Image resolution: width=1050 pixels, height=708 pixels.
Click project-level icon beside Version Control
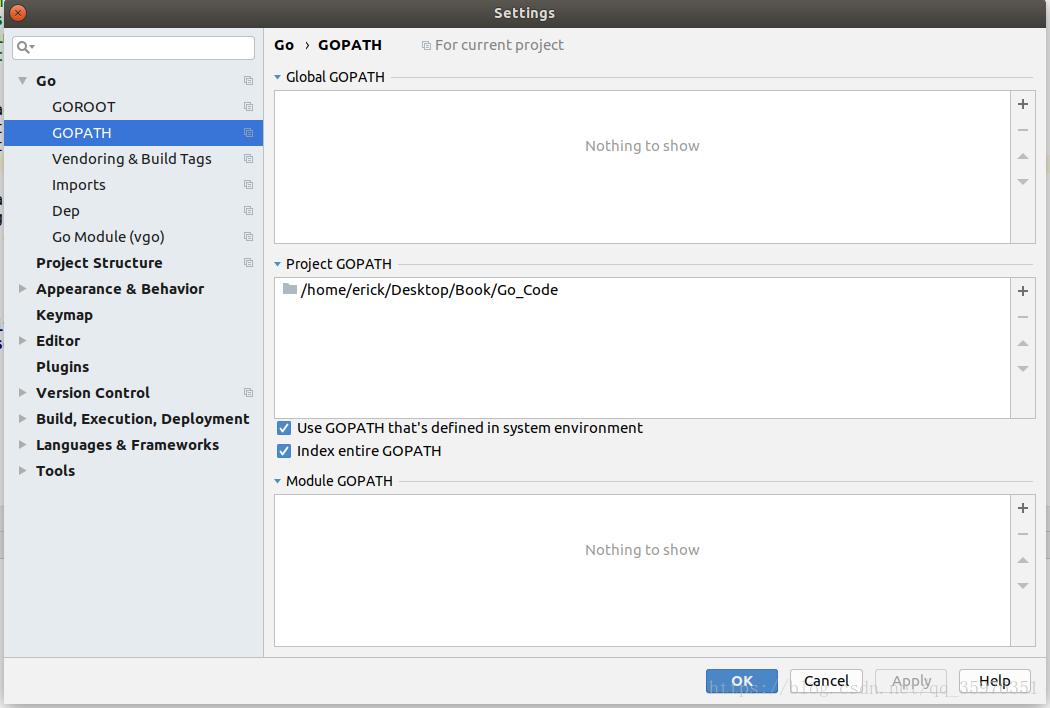(248, 393)
